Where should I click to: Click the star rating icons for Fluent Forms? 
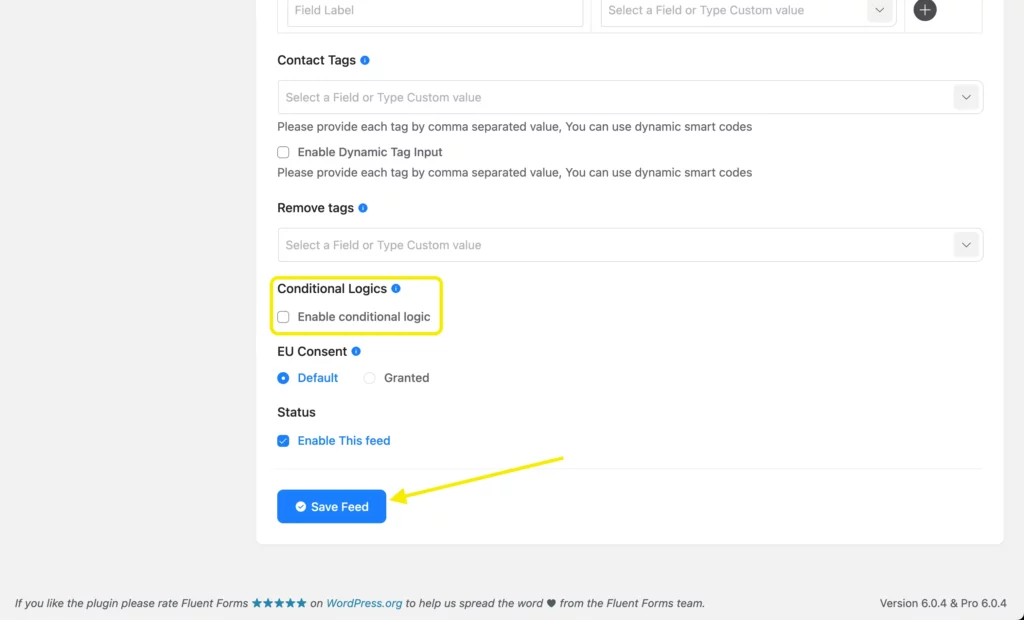[x=279, y=603]
